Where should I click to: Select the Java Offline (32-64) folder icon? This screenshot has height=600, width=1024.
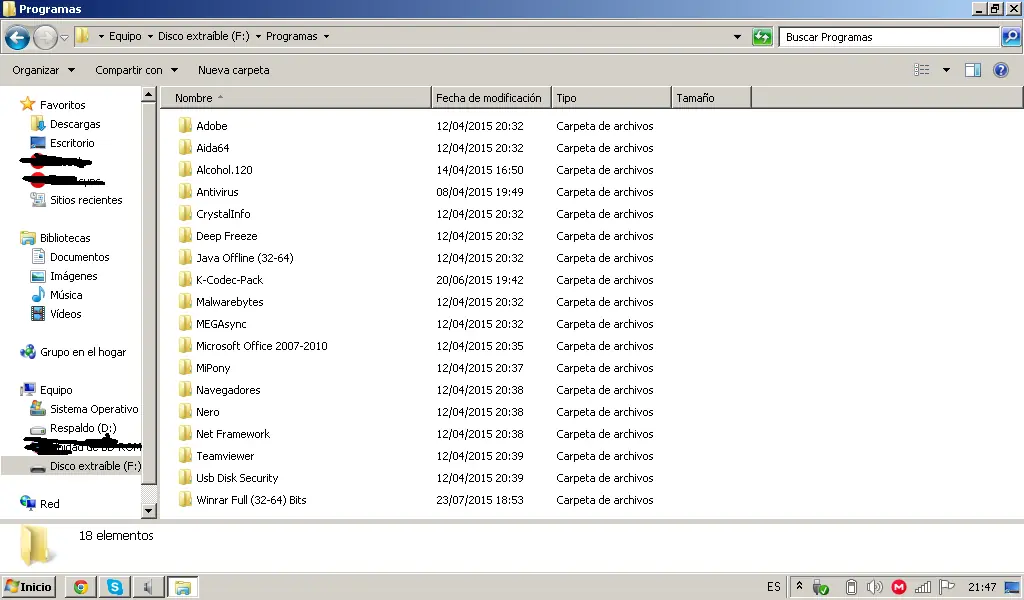[x=185, y=258]
